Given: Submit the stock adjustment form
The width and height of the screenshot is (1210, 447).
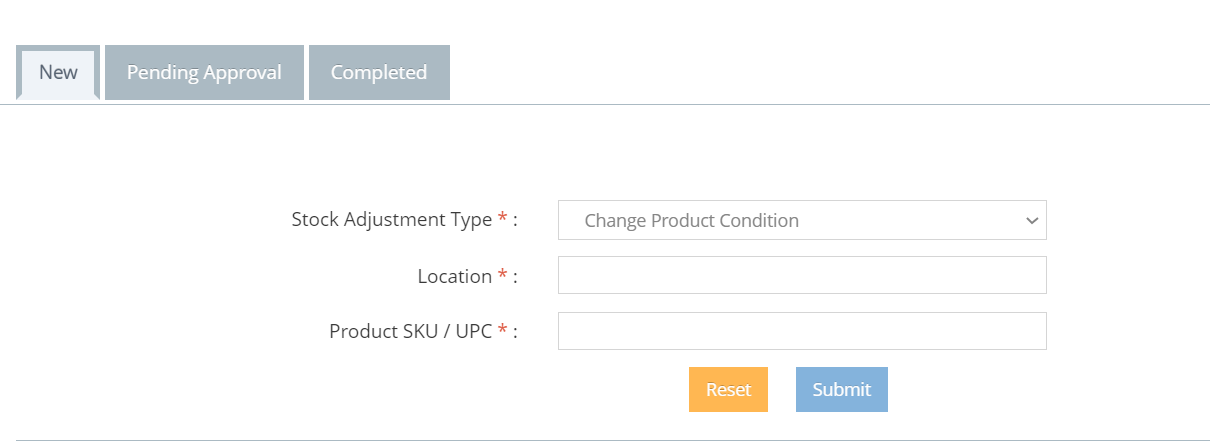Looking at the screenshot, I should coord(842,390).
